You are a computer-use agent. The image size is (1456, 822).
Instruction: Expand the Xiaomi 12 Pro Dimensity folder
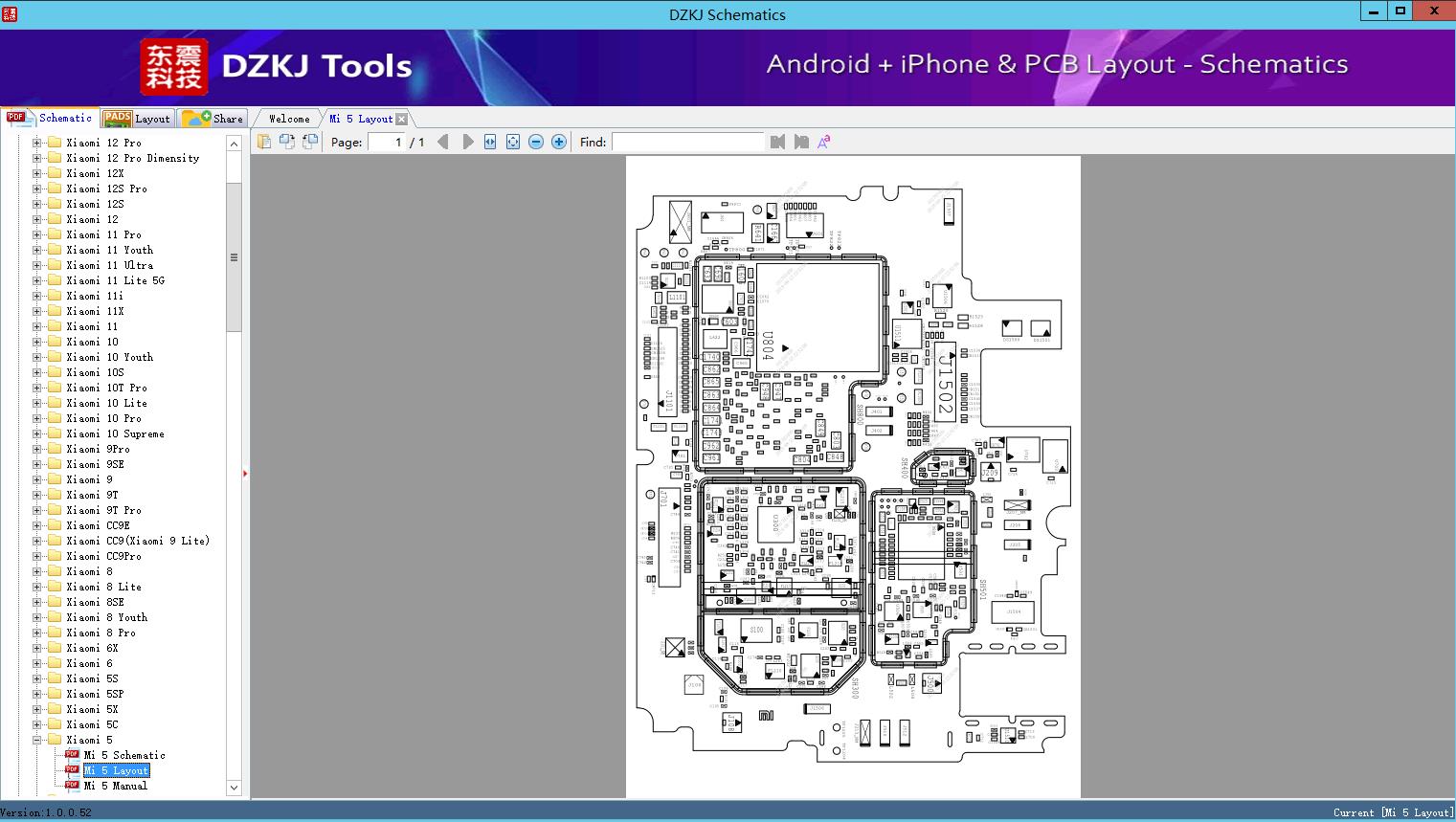tap(37, 158)
